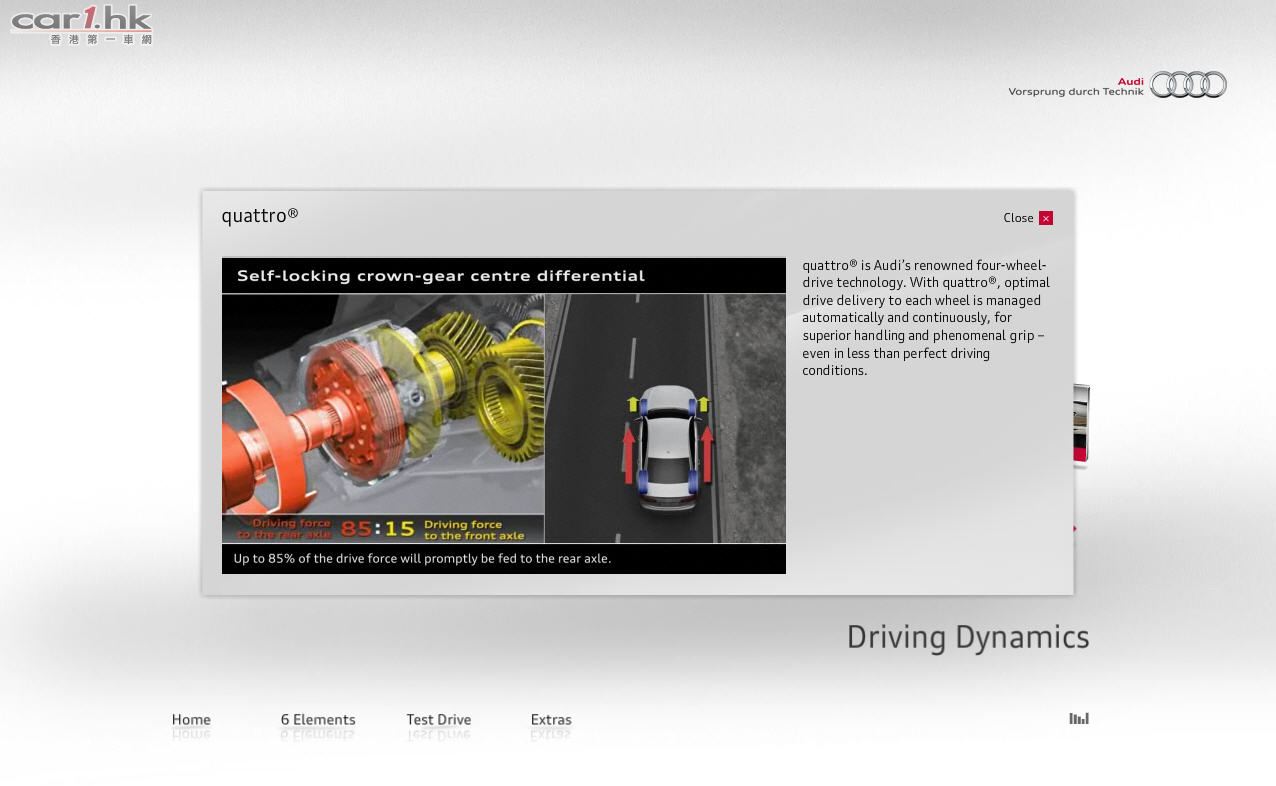Click the Audi four rings logo
The image size is (1276, 786).
(1188, 85)
